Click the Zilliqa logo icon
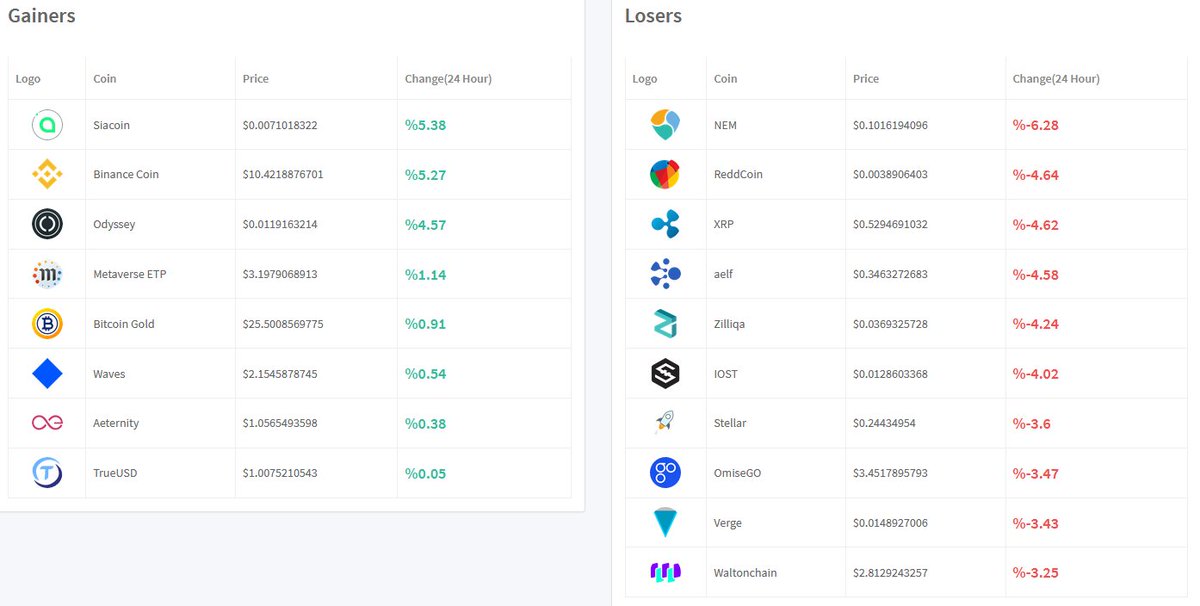The width and height of the screenshot is (1200, 606). [x=667, y=324]
